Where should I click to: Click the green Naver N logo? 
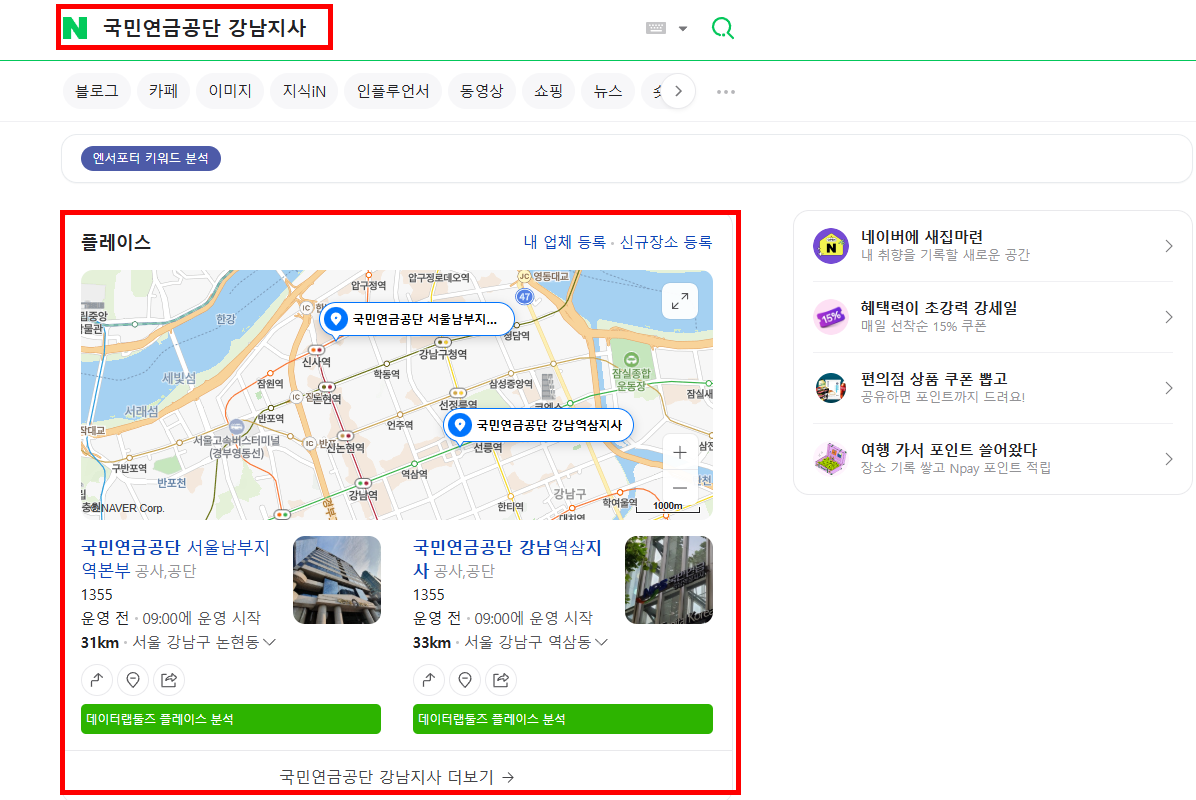click(76, 28)
